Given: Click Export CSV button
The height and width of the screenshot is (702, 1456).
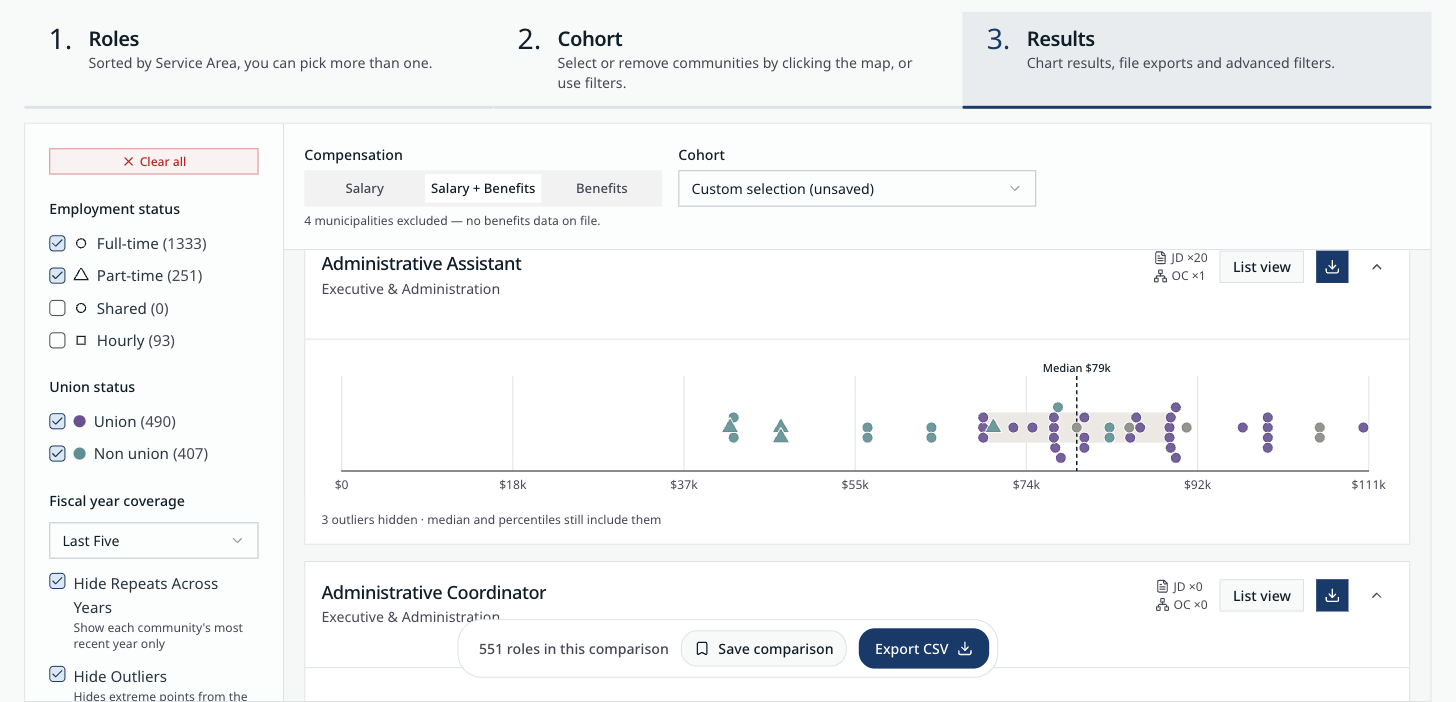Looking at the screenshot, I should pos(924,649).
